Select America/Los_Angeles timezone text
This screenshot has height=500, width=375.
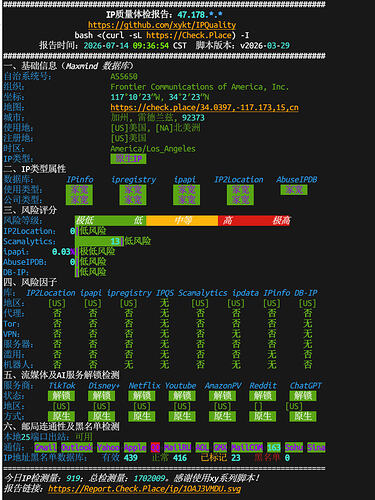pos(153,149)
